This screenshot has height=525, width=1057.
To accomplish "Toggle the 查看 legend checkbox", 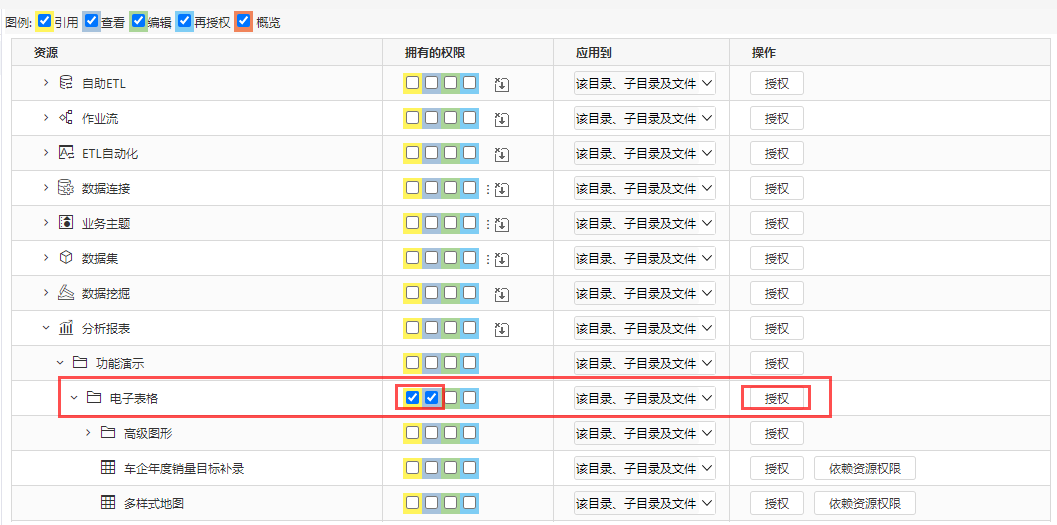I will pos(92,21).
